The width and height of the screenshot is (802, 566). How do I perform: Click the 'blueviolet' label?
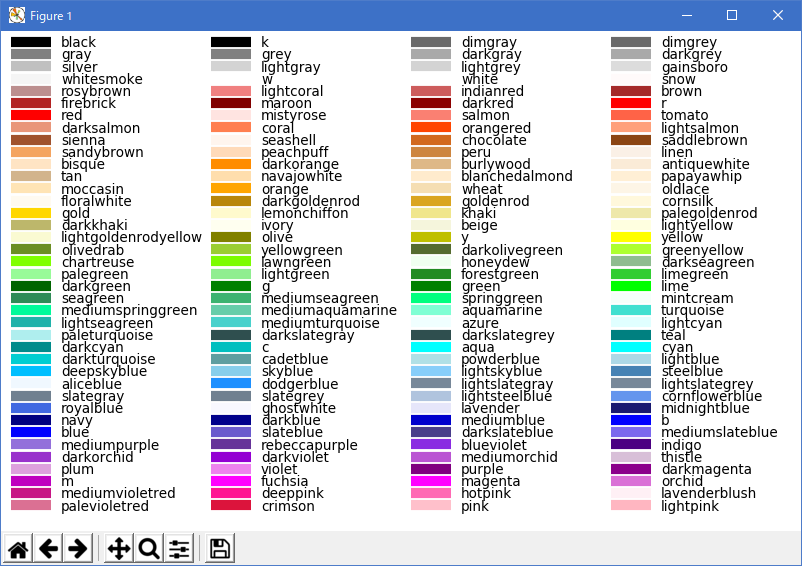pos(494,445)
